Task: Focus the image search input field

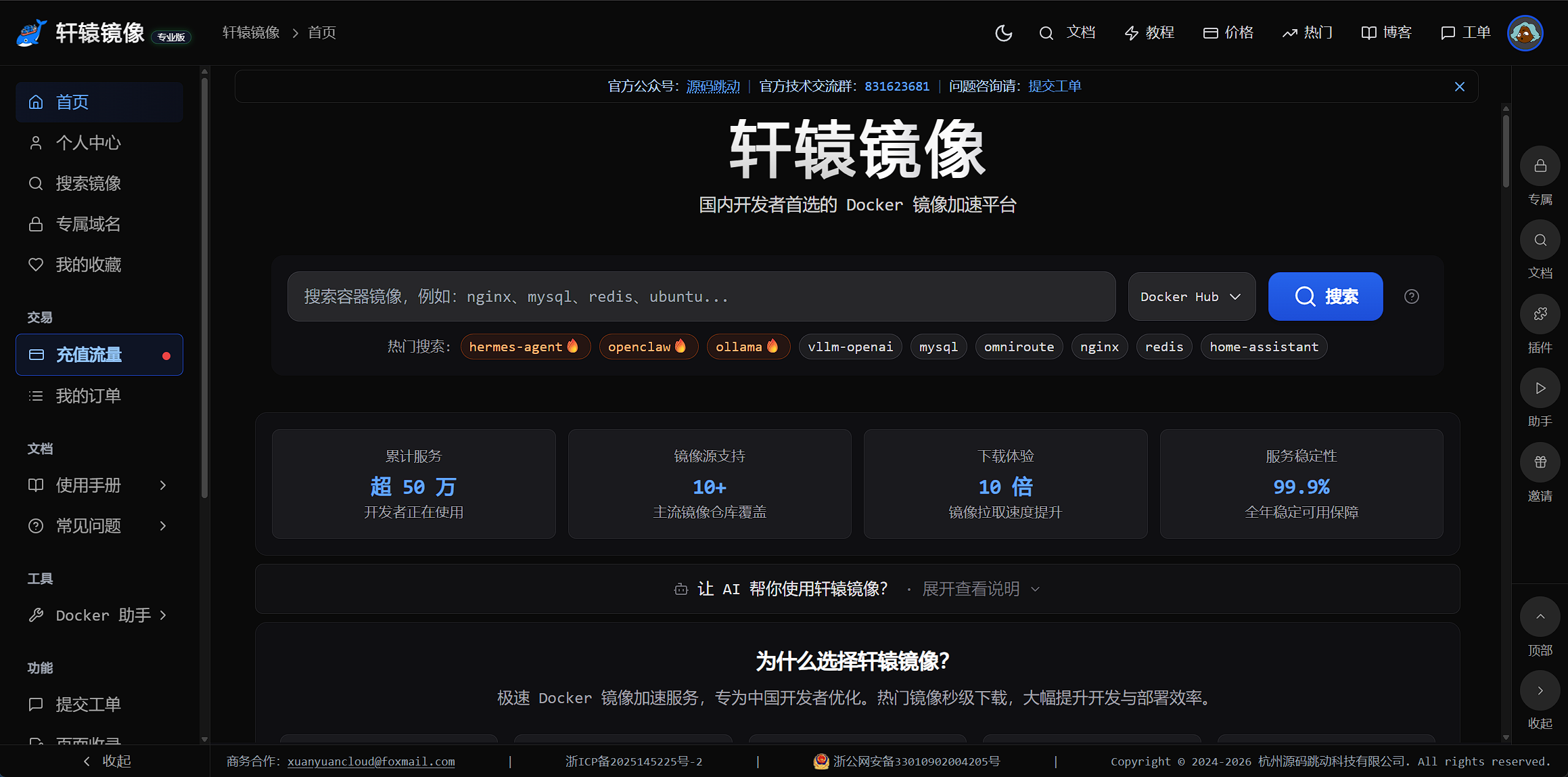Action: 701,296
